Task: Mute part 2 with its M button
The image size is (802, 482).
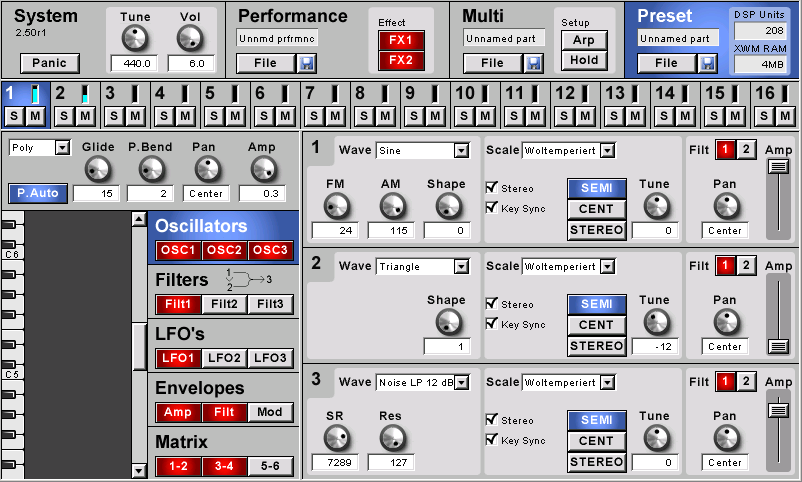Action: coord(85,116)
